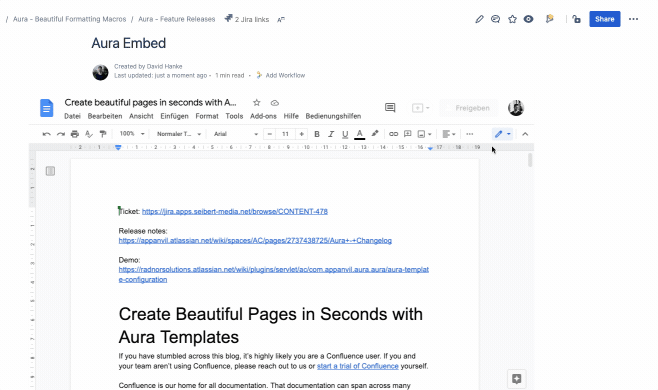The width and height of the screenshot is (658, 390).
Task: Open the Confluence more actions menu
Action: tap(633, 19)
